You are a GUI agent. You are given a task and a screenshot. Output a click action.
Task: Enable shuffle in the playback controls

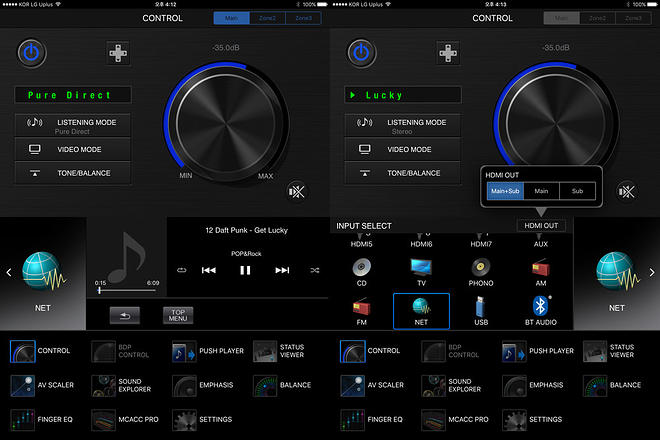(x=315, y=270)
